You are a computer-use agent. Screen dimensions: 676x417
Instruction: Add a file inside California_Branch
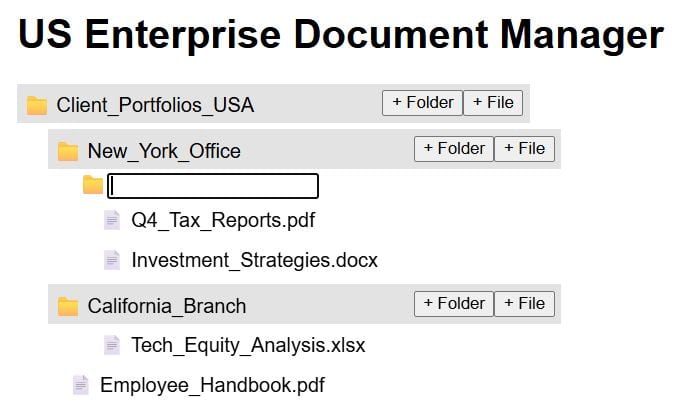(x=524, y=303)
